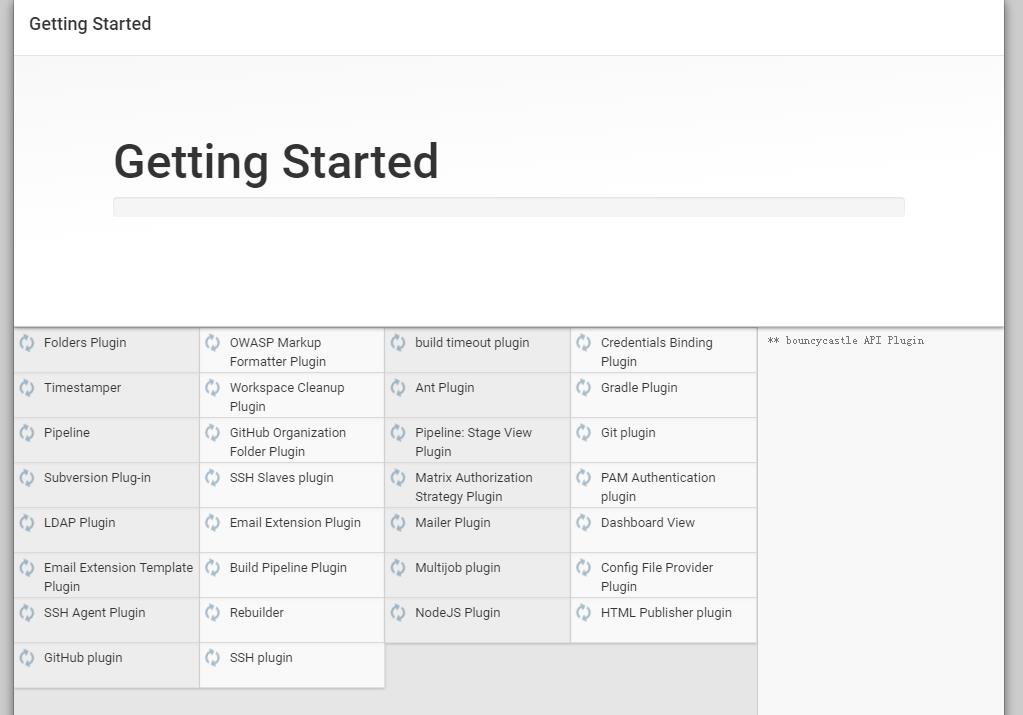Image resolution: width=1023 pixels, height=715 pixels.
Task: Click the 'GitHub Organization Folder Plugin' text
Action: click(x=288, y=442)
